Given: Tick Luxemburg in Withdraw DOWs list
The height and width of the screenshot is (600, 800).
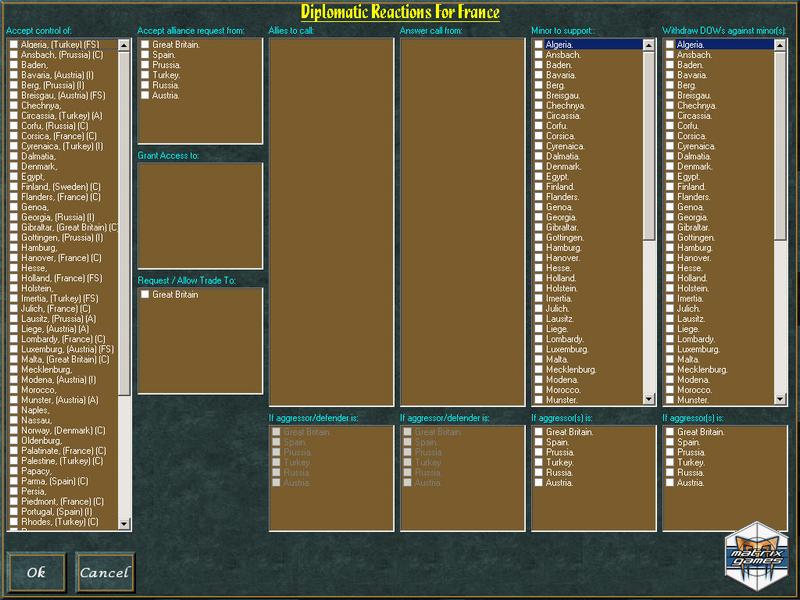Looking at the screenshot, I should pos(670,350).
